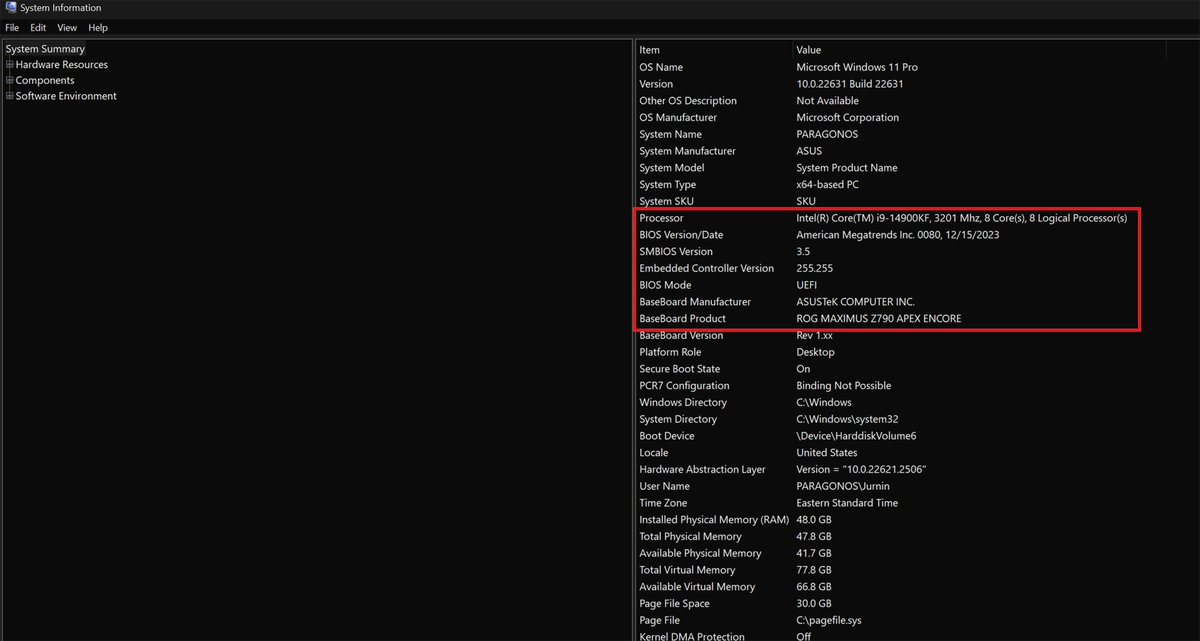Select the Processor row
The height and width of the screenshot is (641, 1200).
click(661, 218)
